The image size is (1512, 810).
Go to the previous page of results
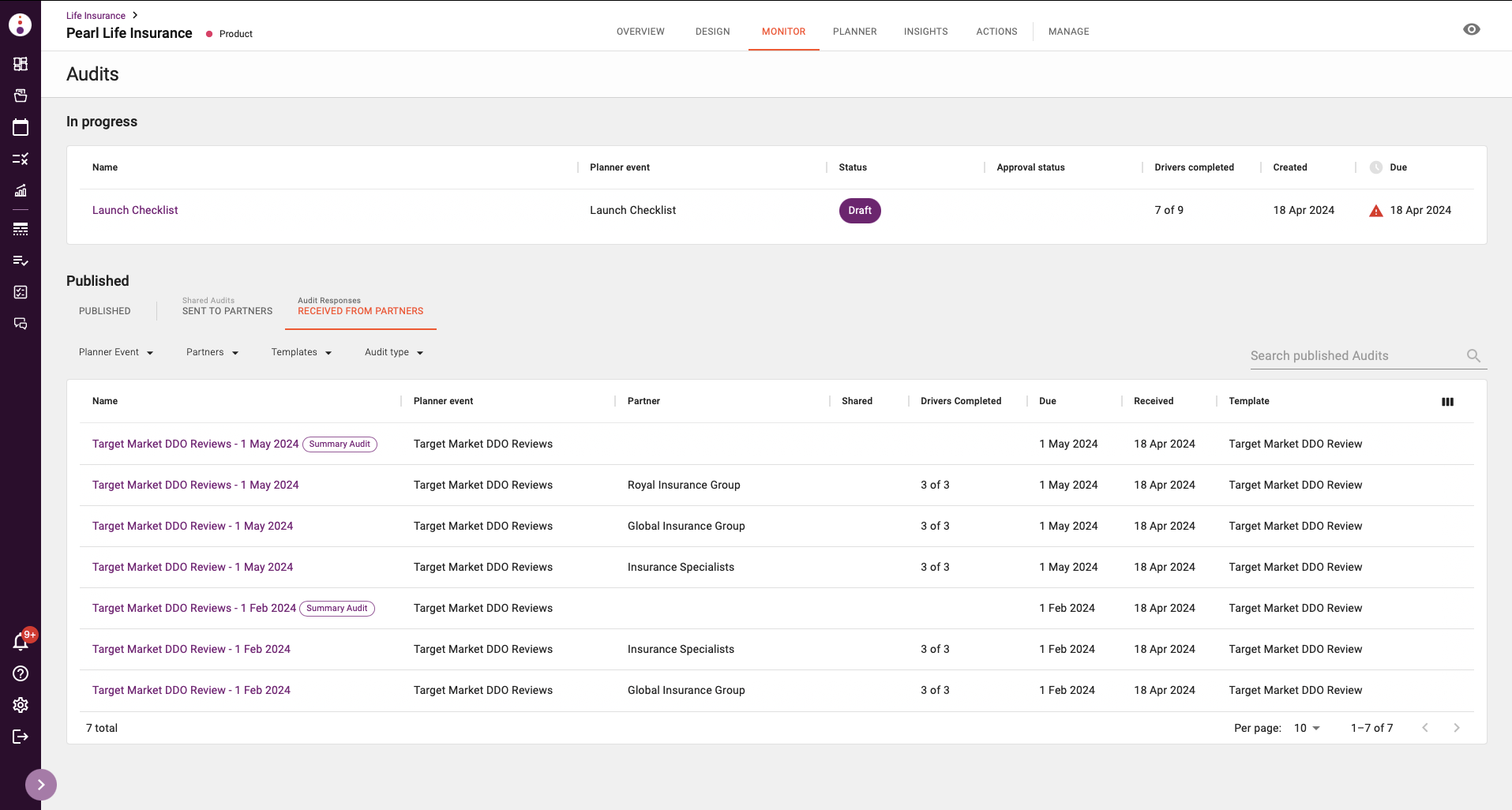[1425, 728]
